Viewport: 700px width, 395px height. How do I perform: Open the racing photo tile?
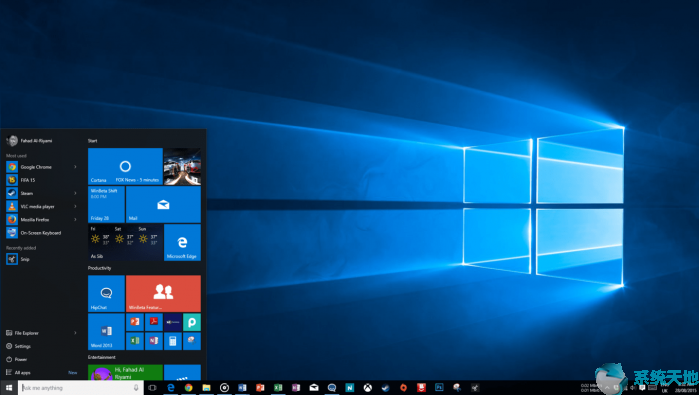coord(182,166)
